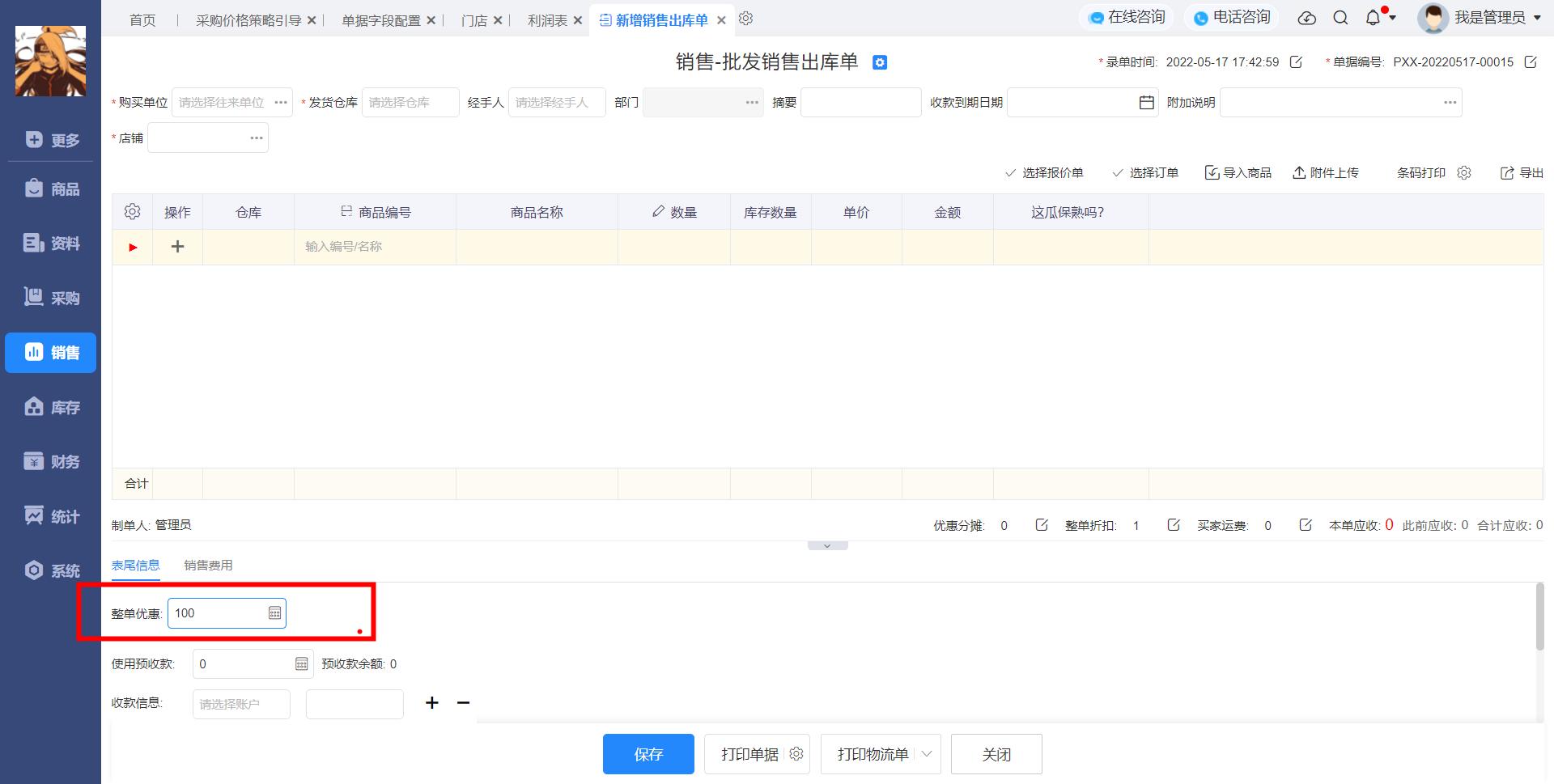Click the 导入商品 link
1554x784 pixels.
tap(1238, 173)
